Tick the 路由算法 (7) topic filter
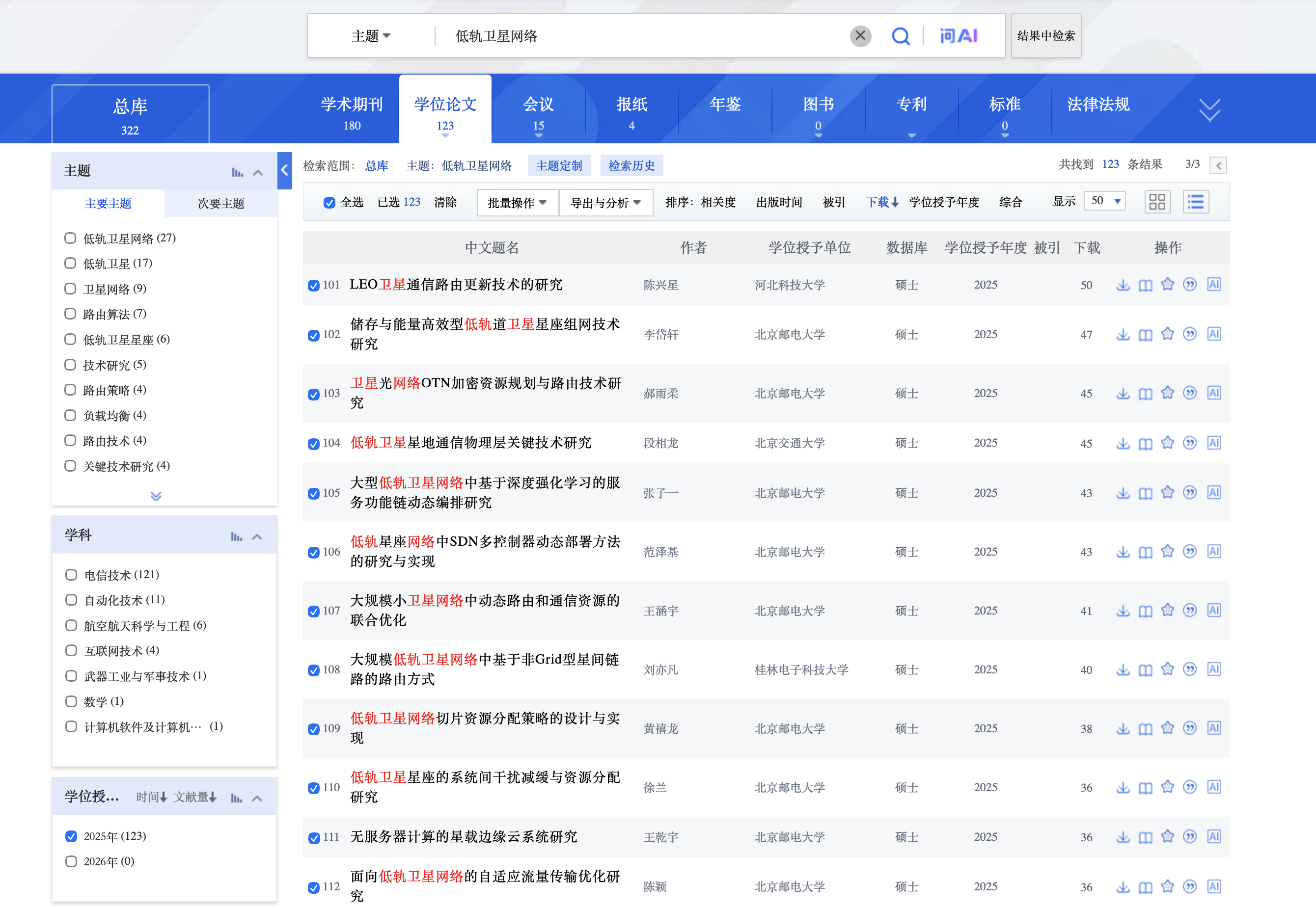Viewport: 1316px width, 908px height. tap(70, 314)
